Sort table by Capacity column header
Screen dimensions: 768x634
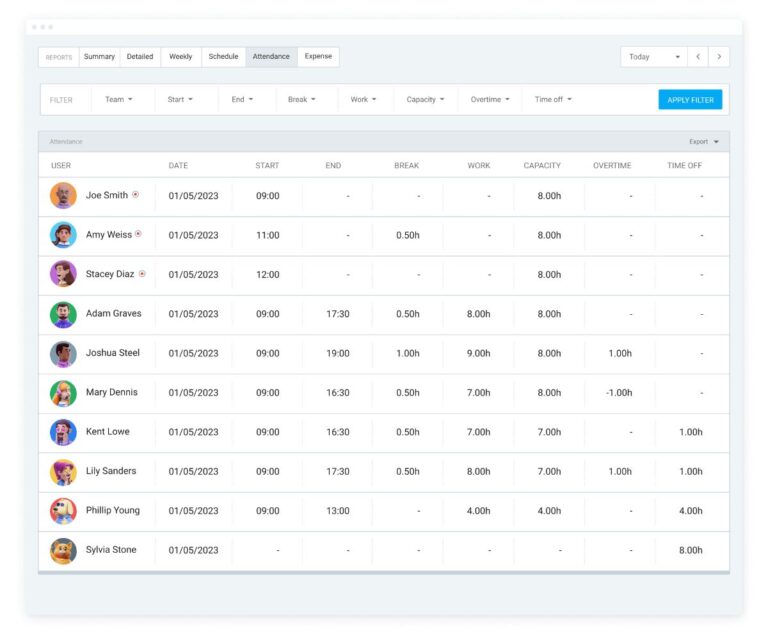[x=542, y=166]
